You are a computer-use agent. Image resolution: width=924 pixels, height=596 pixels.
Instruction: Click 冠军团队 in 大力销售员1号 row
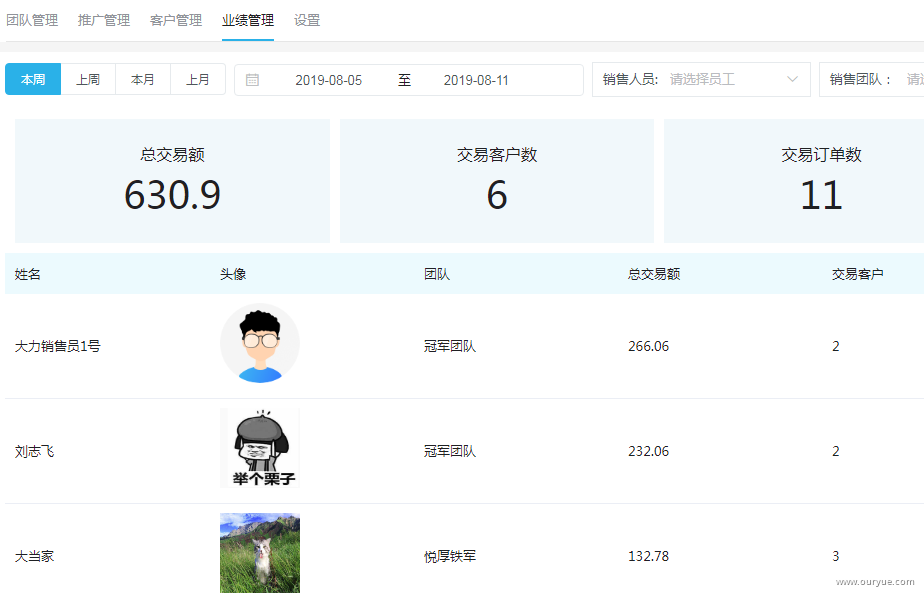pos(450,346)
